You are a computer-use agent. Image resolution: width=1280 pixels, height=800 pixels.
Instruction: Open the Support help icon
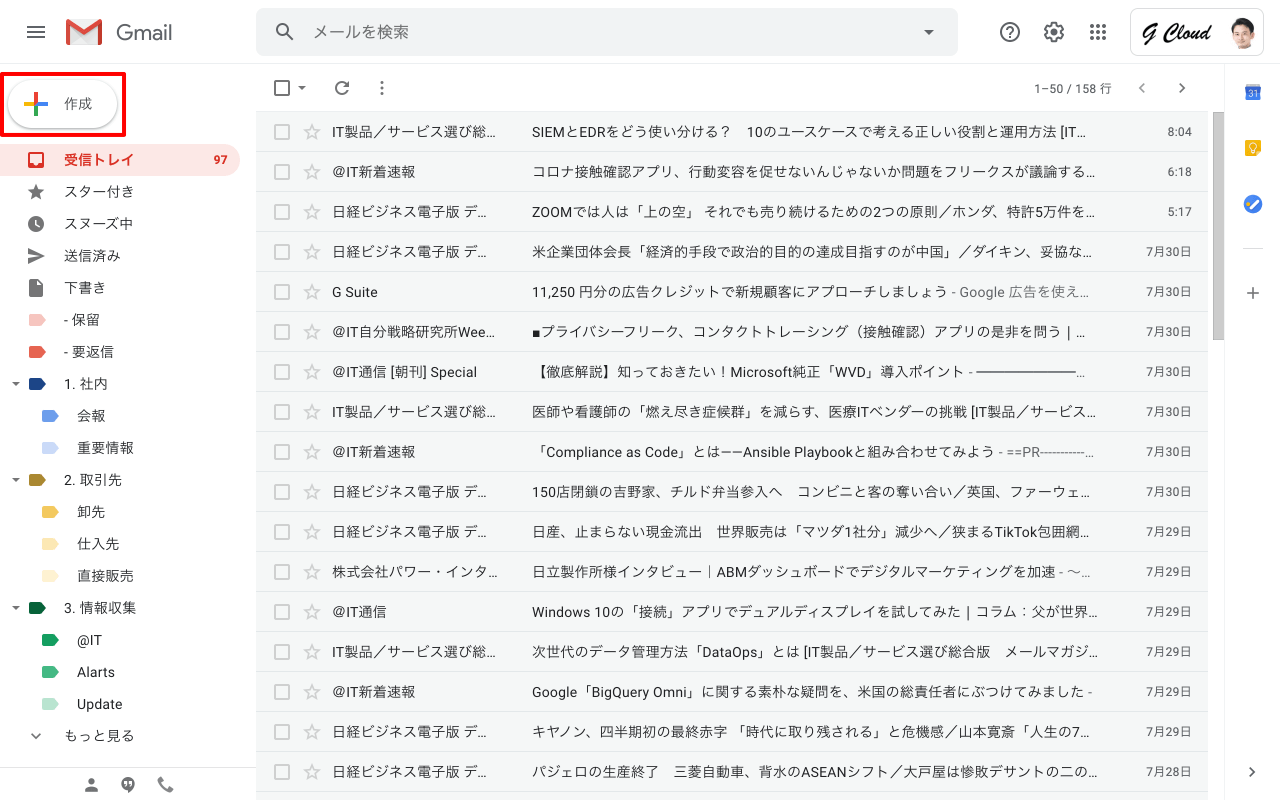click(x=1010, y=32)
